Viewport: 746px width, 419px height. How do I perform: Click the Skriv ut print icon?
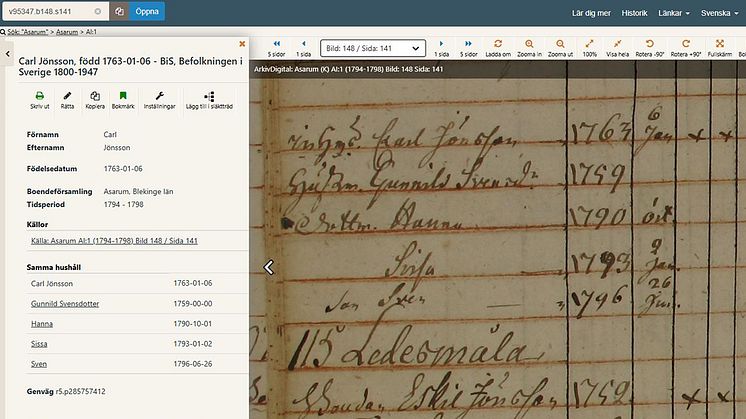pos(39,96)
